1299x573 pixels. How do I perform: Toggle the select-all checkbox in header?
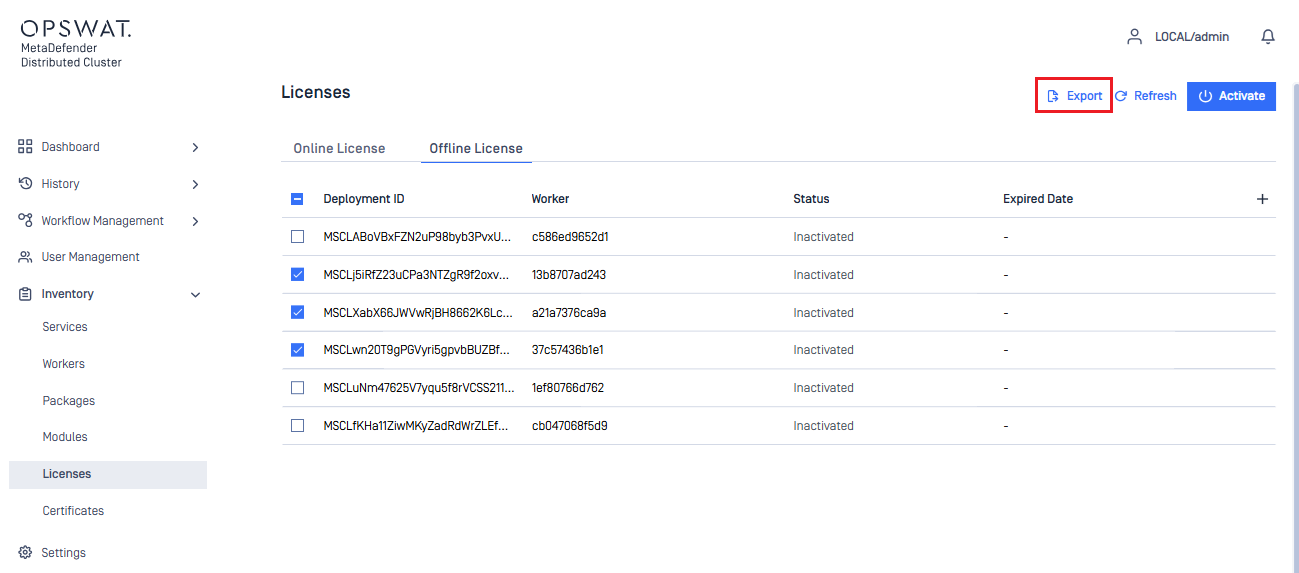click(297, 199)
